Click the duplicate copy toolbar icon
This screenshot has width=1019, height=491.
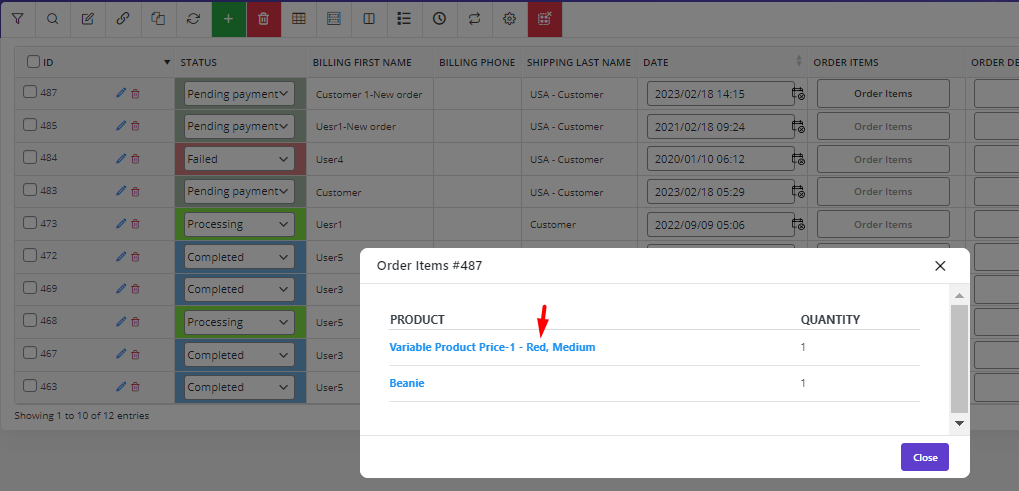tap(158, 19)
